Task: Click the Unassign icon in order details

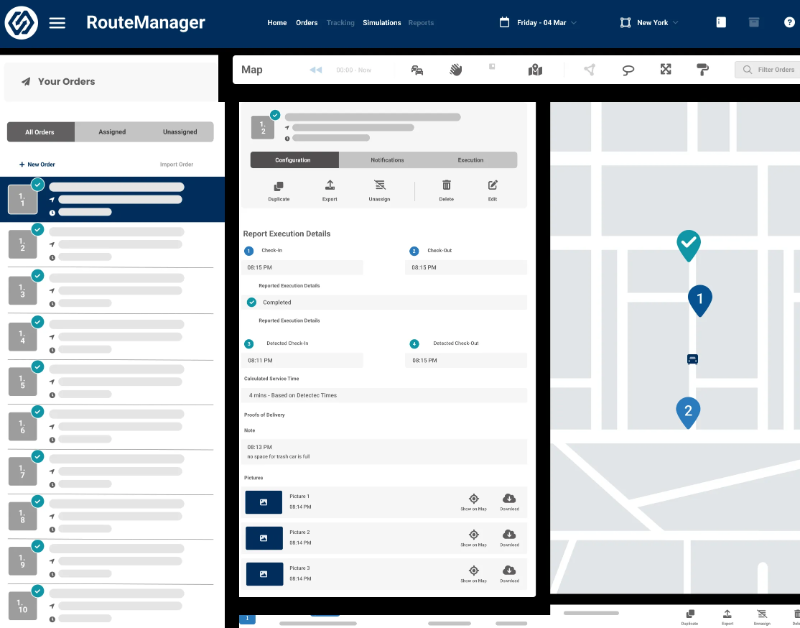Action: [379, 186]
